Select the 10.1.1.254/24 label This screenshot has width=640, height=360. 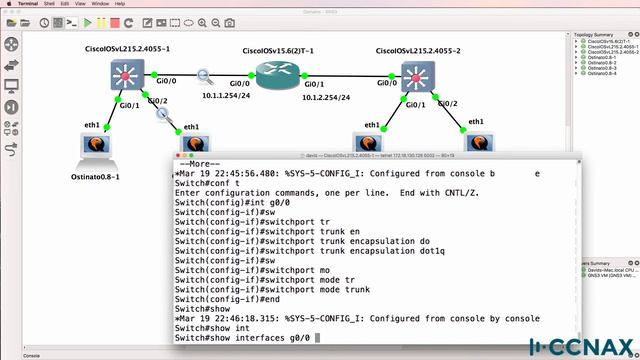pyautogui.click(x=226, y=96)
